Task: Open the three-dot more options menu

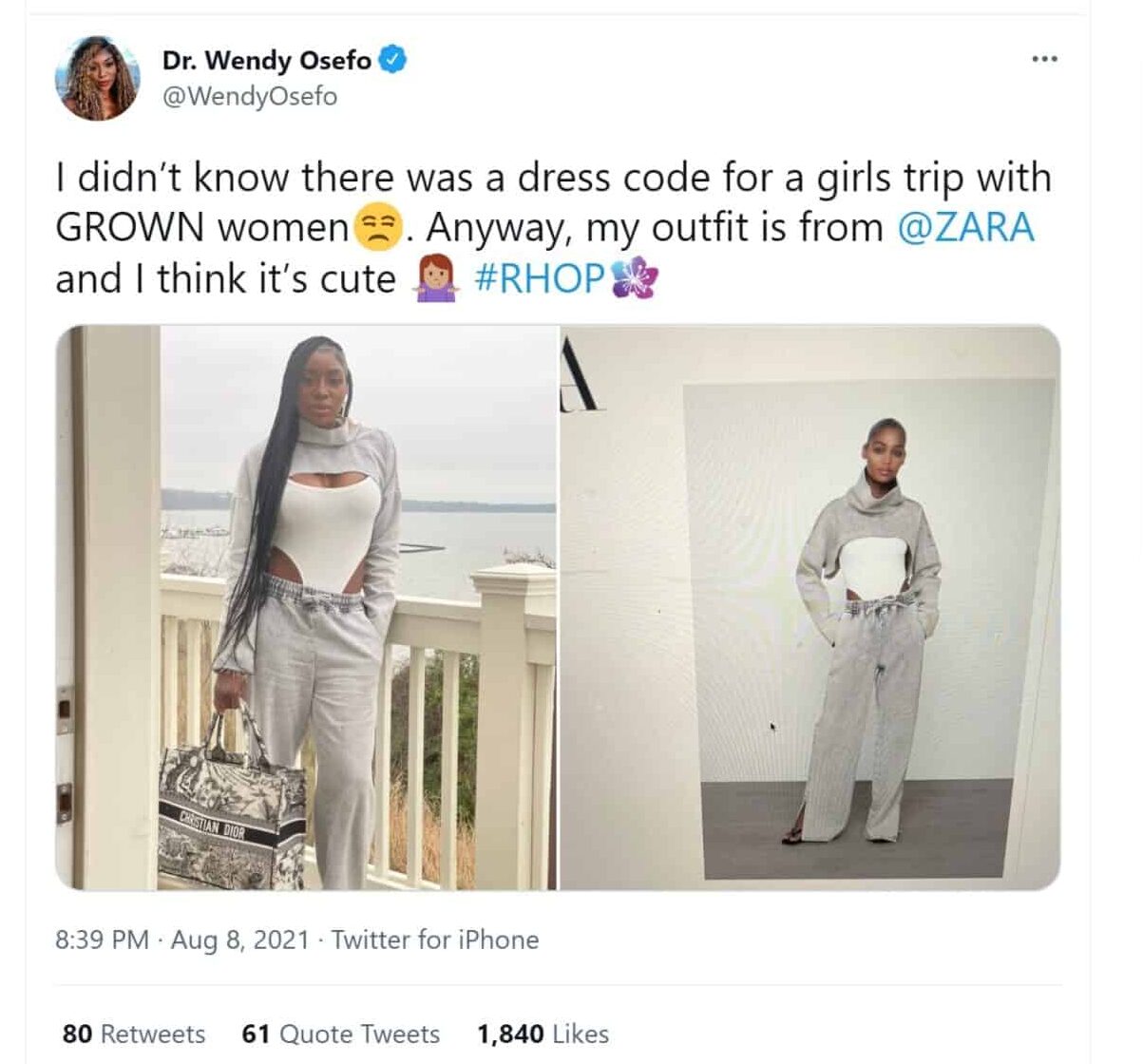Action: click(x=1044, y=60)
